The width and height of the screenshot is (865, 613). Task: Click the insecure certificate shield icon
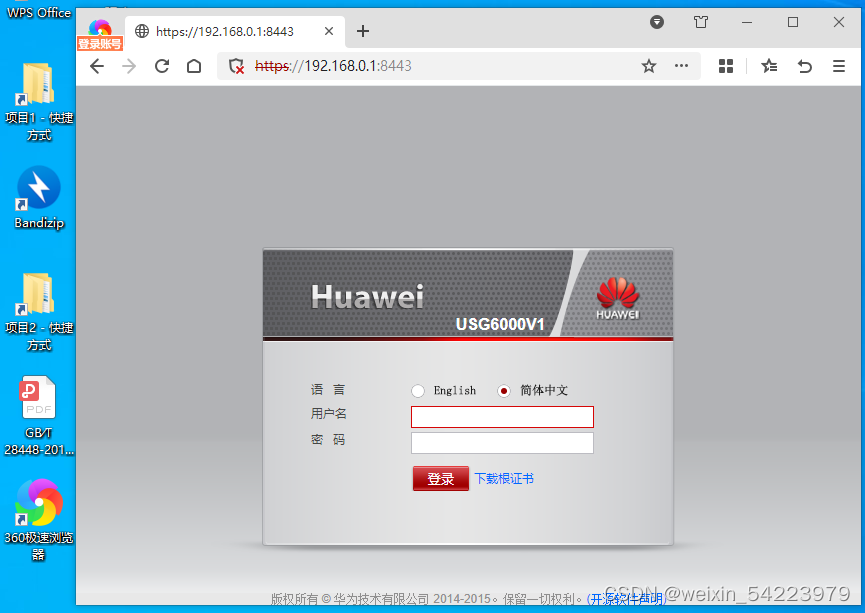237,66
